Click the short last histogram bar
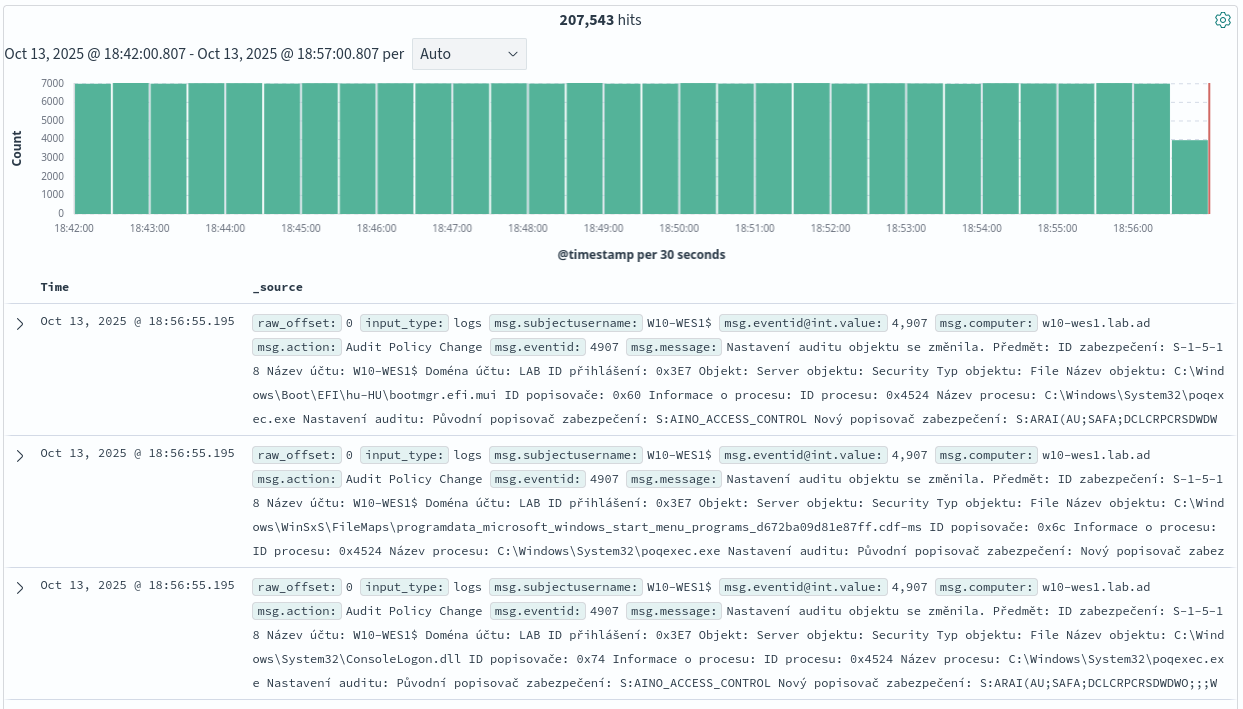 (x=1189, y=176)
